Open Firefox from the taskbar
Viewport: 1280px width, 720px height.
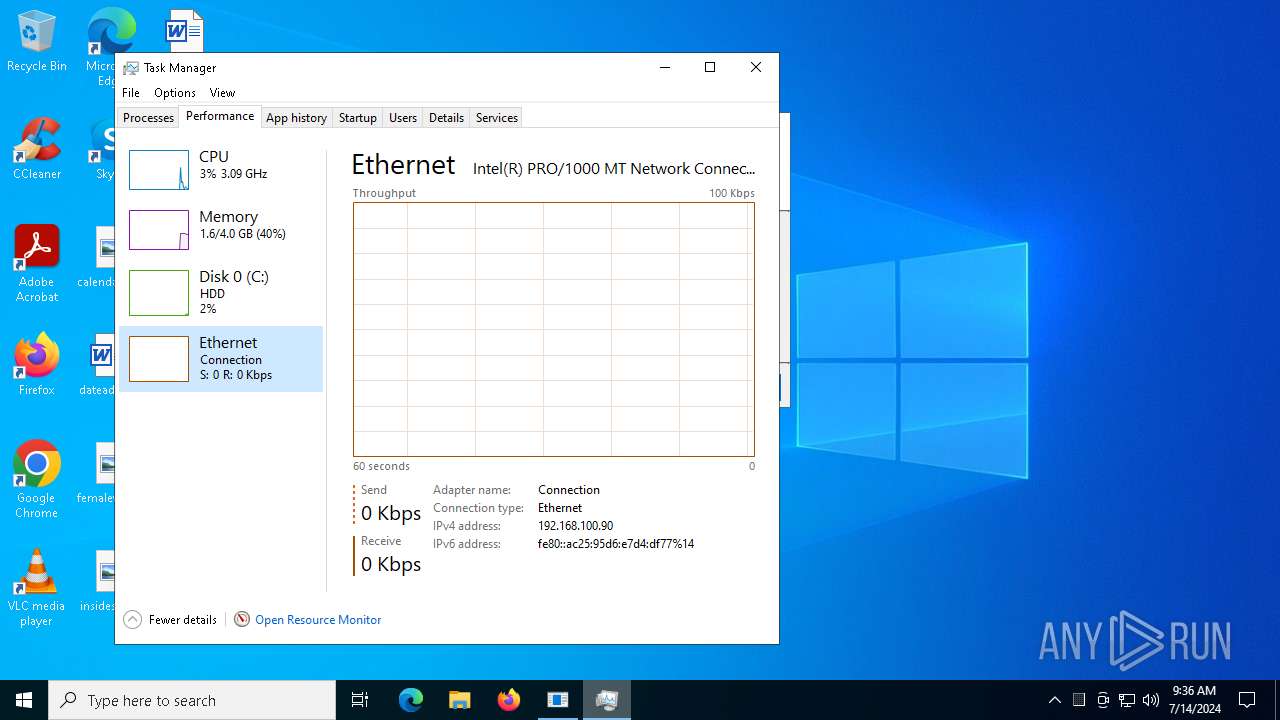509,700
